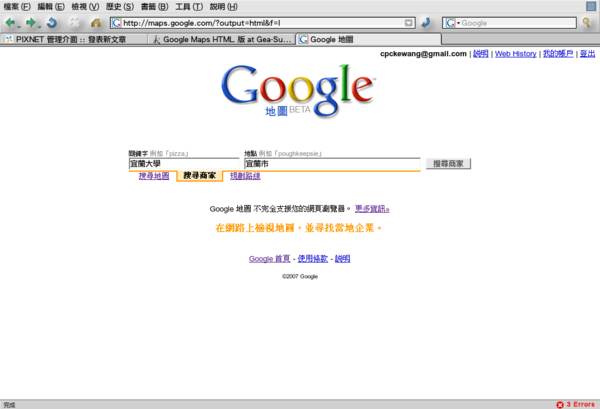Open the Web History link

pyautogui.click(x=515, y=54)
